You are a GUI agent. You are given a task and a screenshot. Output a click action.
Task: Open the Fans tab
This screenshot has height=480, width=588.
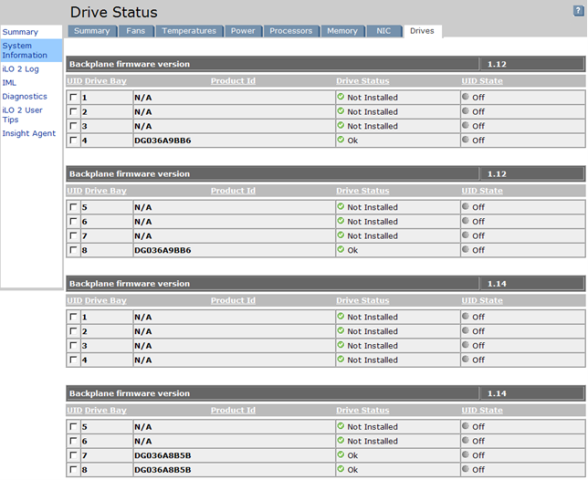(136, 31)
